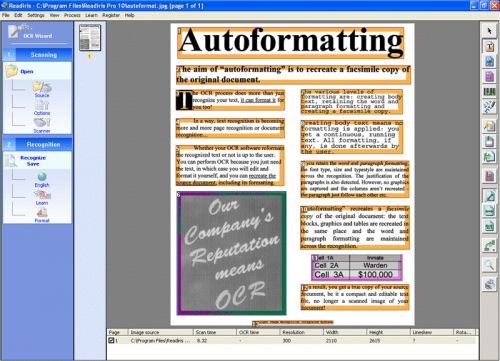The width and height of the screenshot is (500, 361).
Task: Select the barcode zone tool
Action: click(x=489, y=92)
